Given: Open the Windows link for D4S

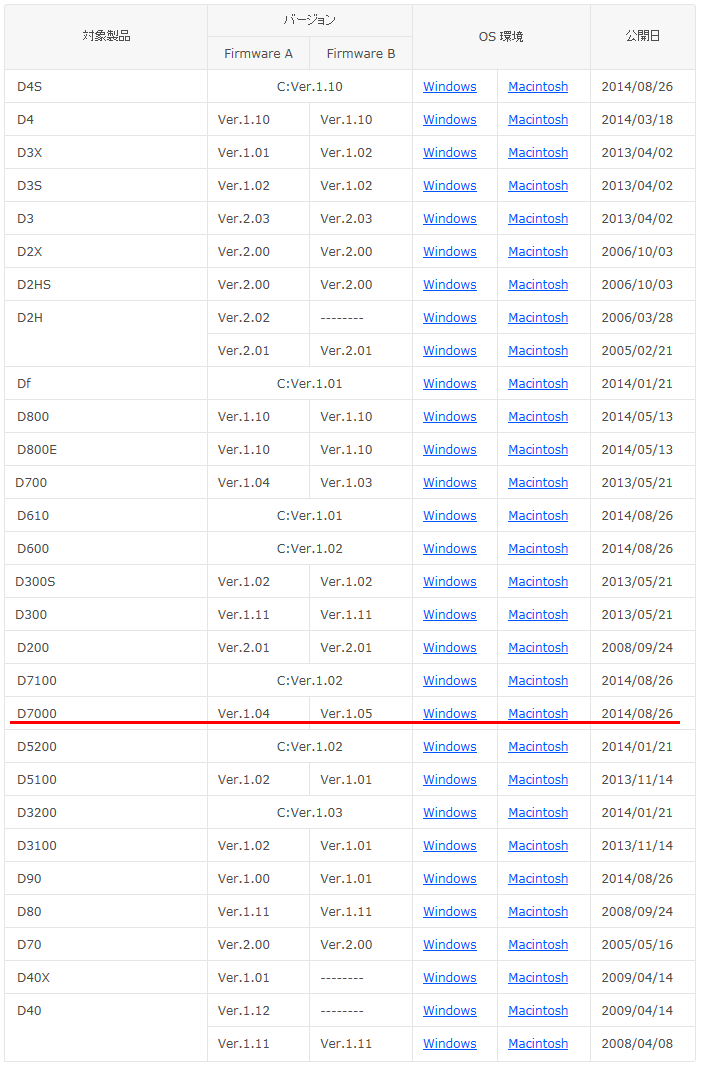Looking at the screenshot, I should point(449,86).
